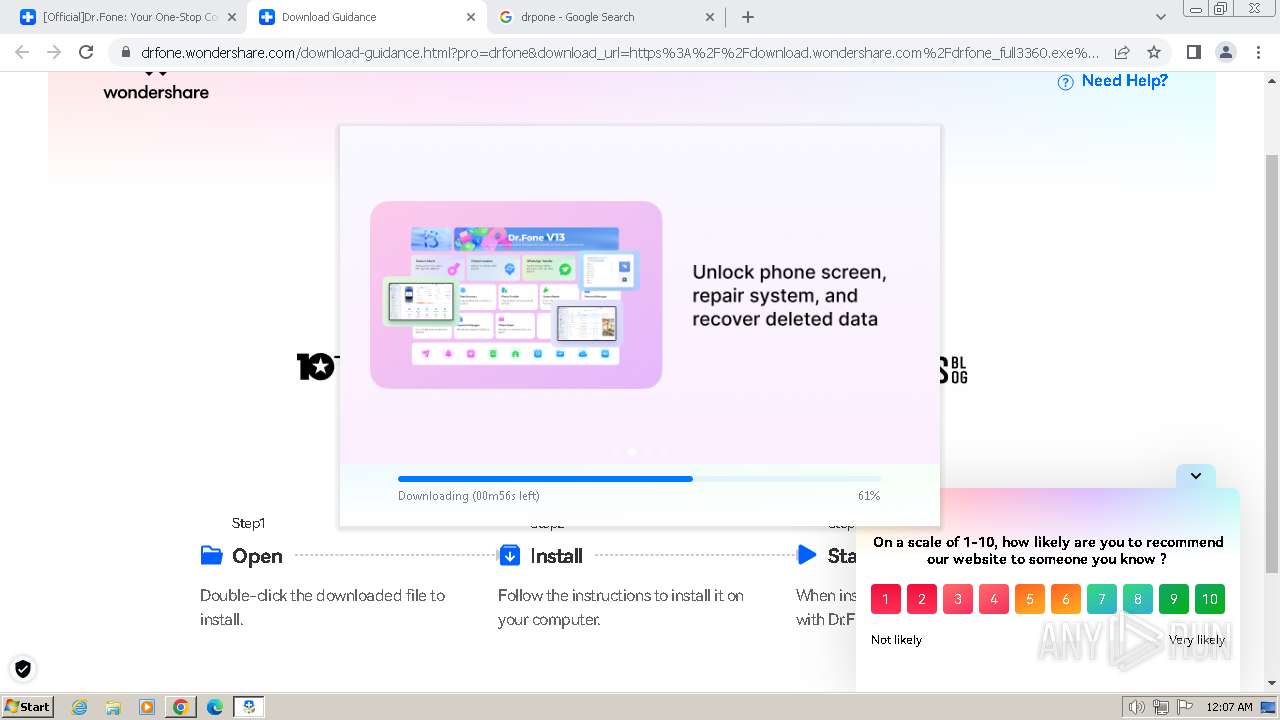Open Windows Media Player from taskbar
The width and height of the screenshot is (1280, 720).
point(147,707)
